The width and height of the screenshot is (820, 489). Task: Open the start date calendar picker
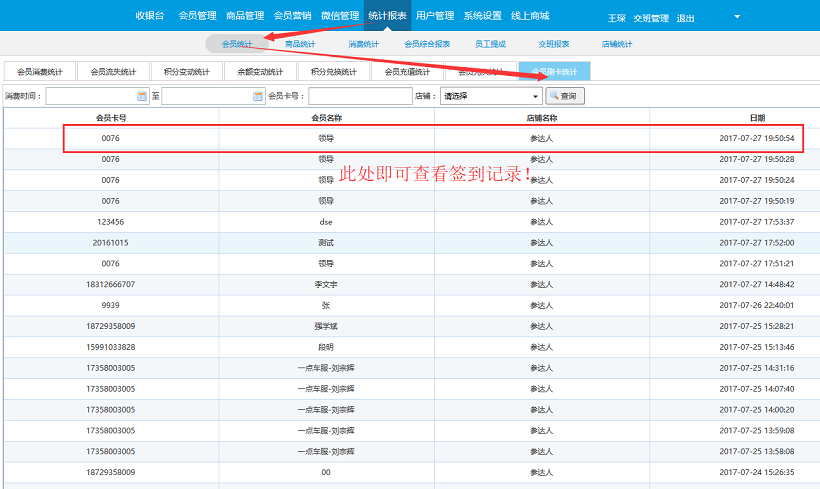pyautogui.click(x=142, y=96)
